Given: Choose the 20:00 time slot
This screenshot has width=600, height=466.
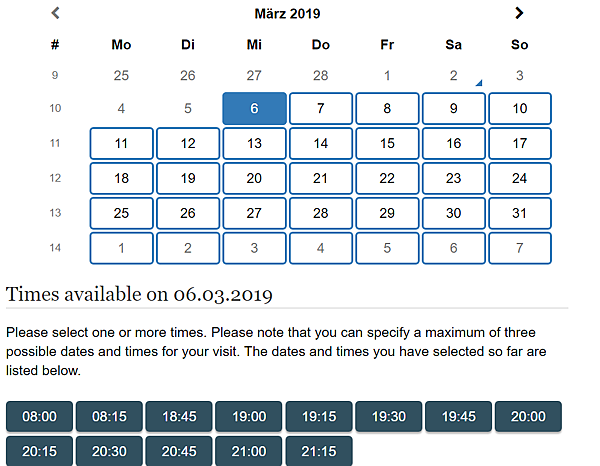Looking at the screenshot, I should (x=527, y=417).
